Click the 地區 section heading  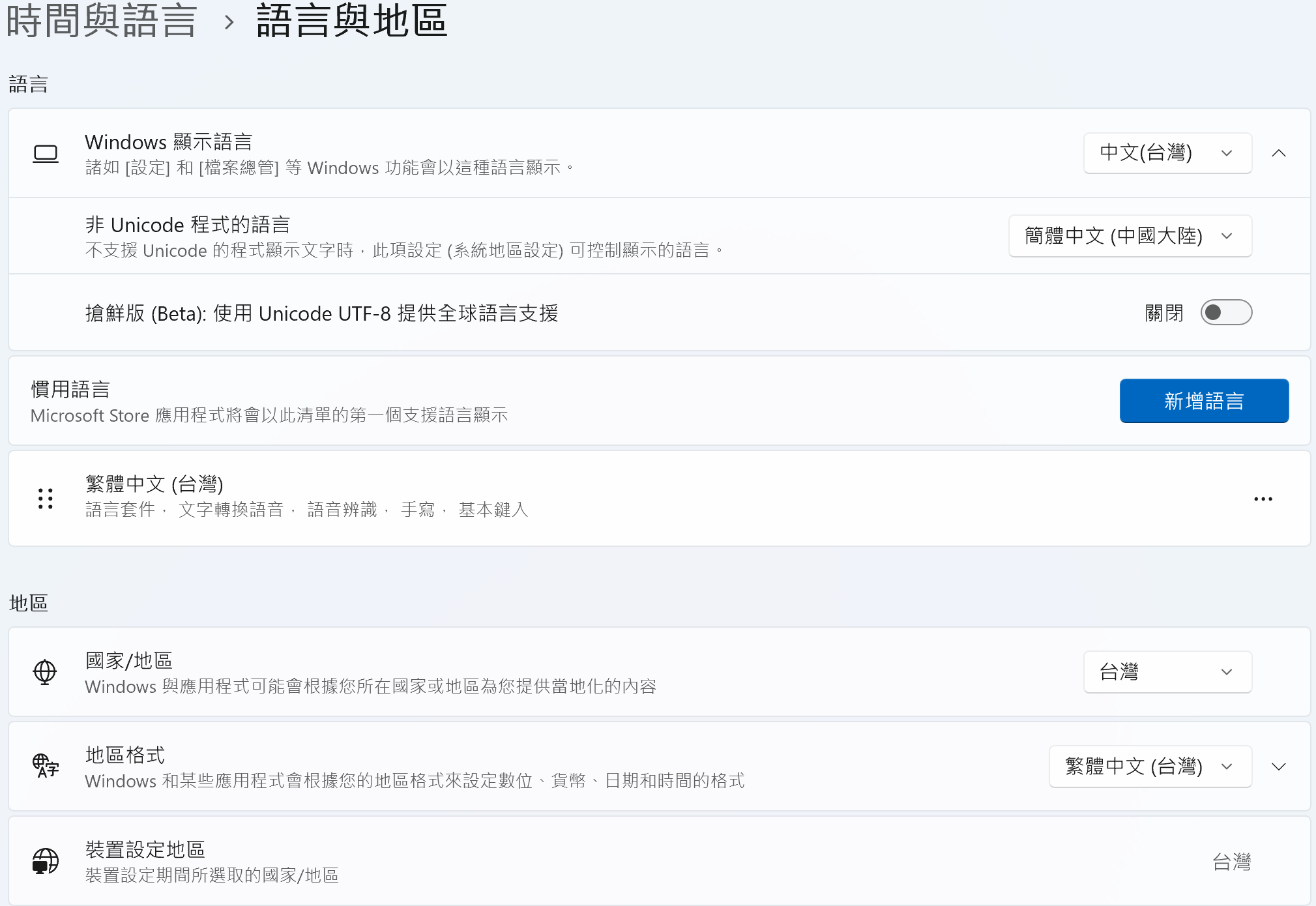point(29,603)
